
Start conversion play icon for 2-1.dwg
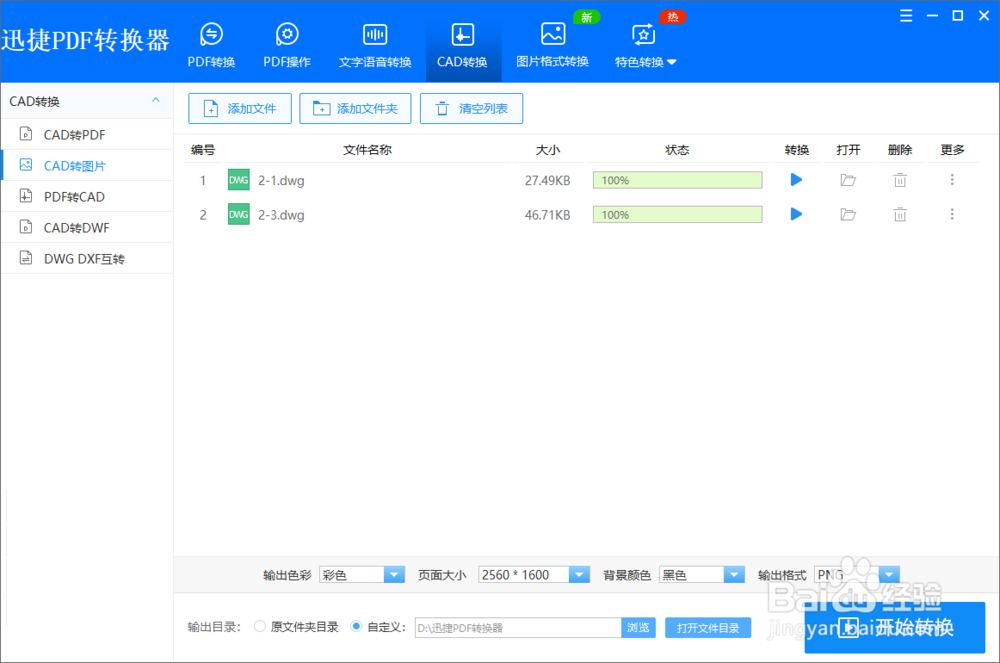796,180
